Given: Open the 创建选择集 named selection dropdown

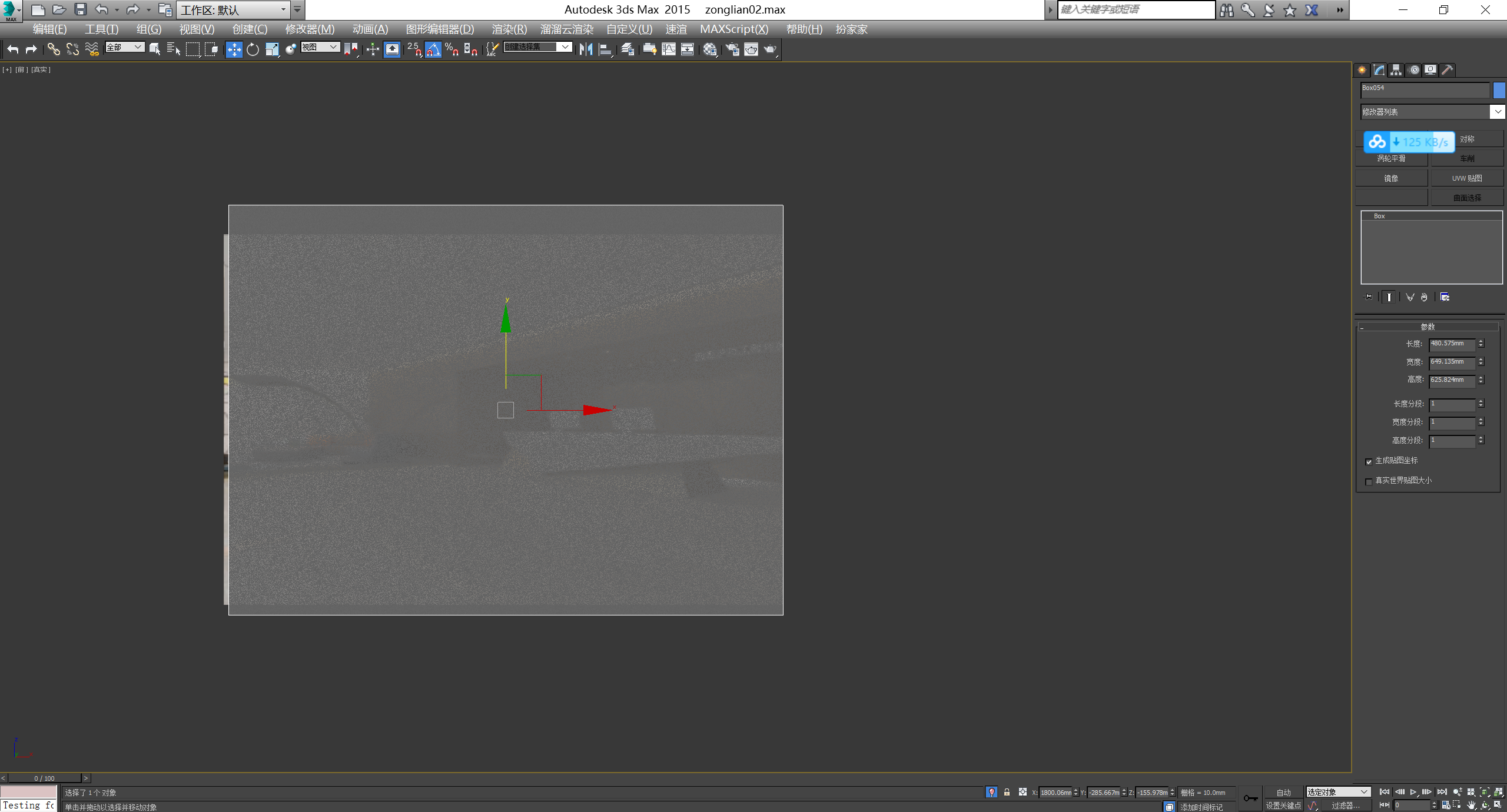Looking at the screenshot, I should point(537,47).
